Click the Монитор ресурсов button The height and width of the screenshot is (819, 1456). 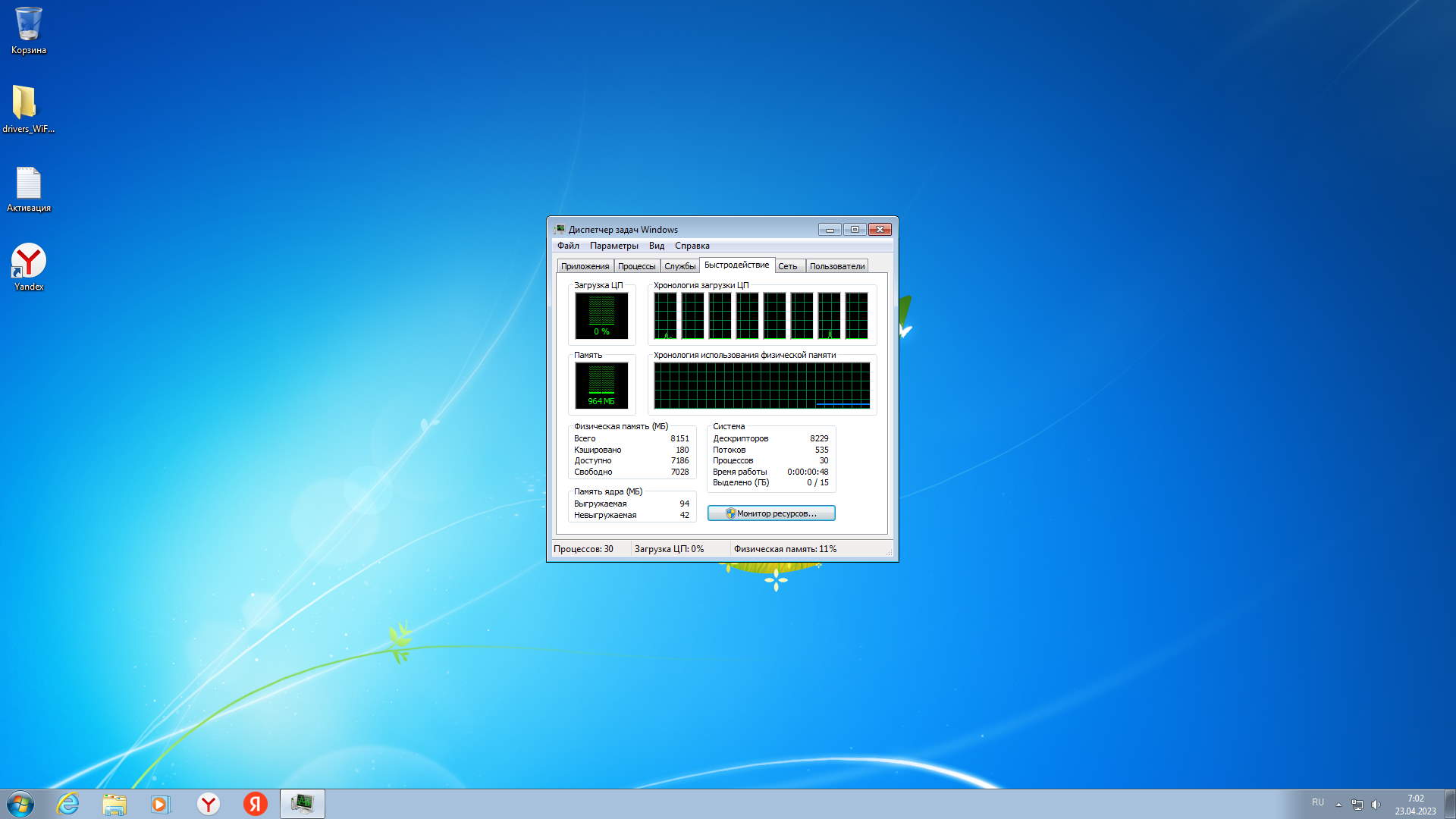tap(771, 513)
